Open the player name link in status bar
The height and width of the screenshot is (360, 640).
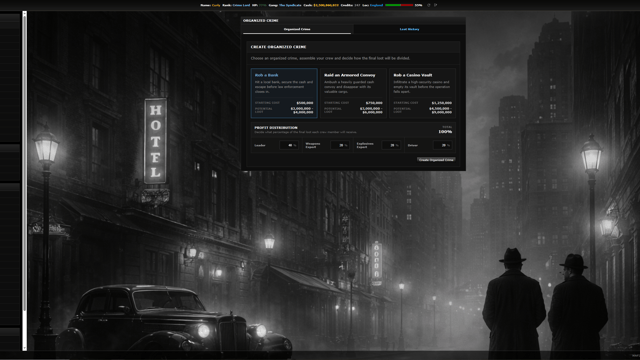(216, 5)
